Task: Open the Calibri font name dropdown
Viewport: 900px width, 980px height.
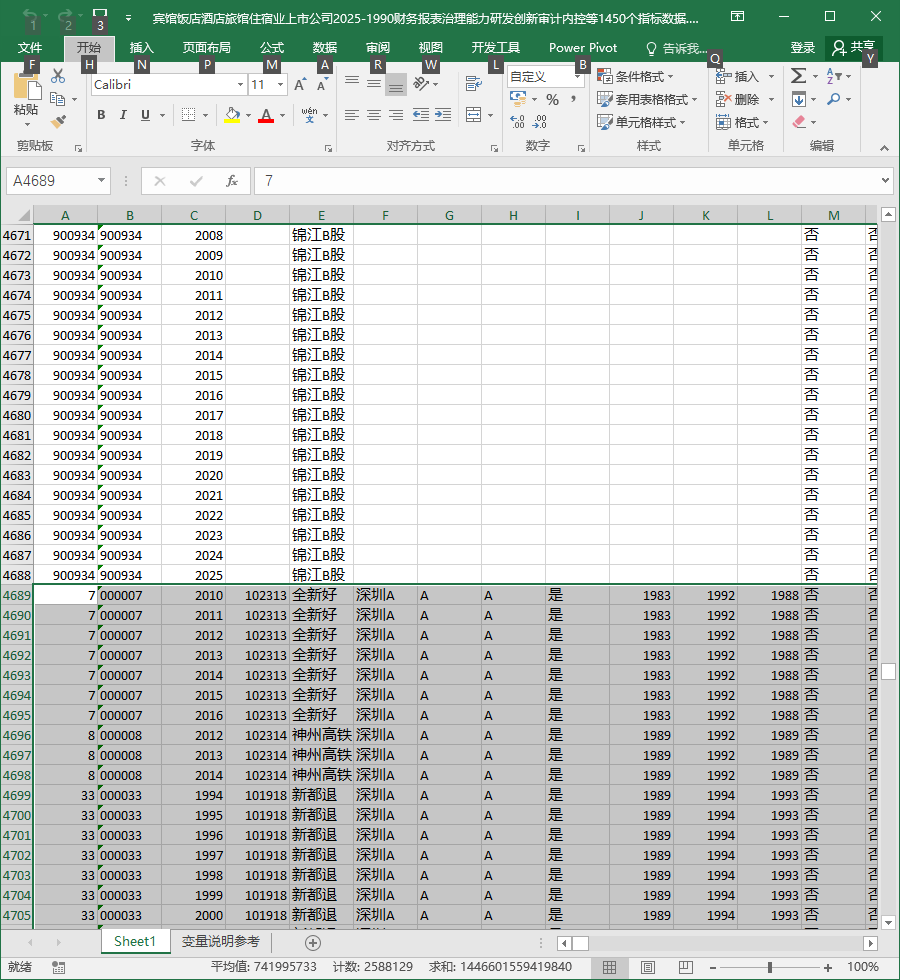Action: click(x=240, y=84)
